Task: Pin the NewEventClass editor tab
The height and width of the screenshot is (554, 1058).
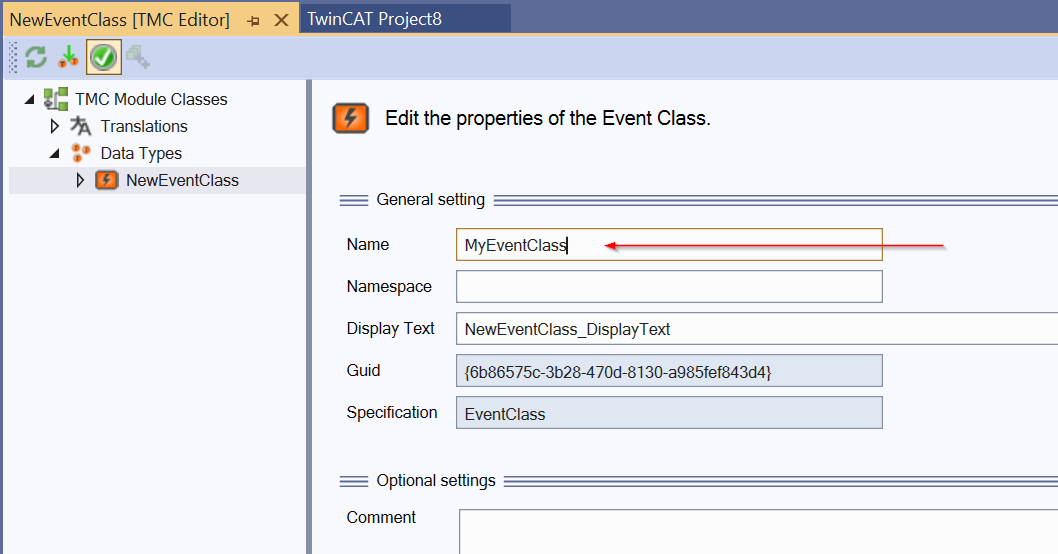Action: 254,21
